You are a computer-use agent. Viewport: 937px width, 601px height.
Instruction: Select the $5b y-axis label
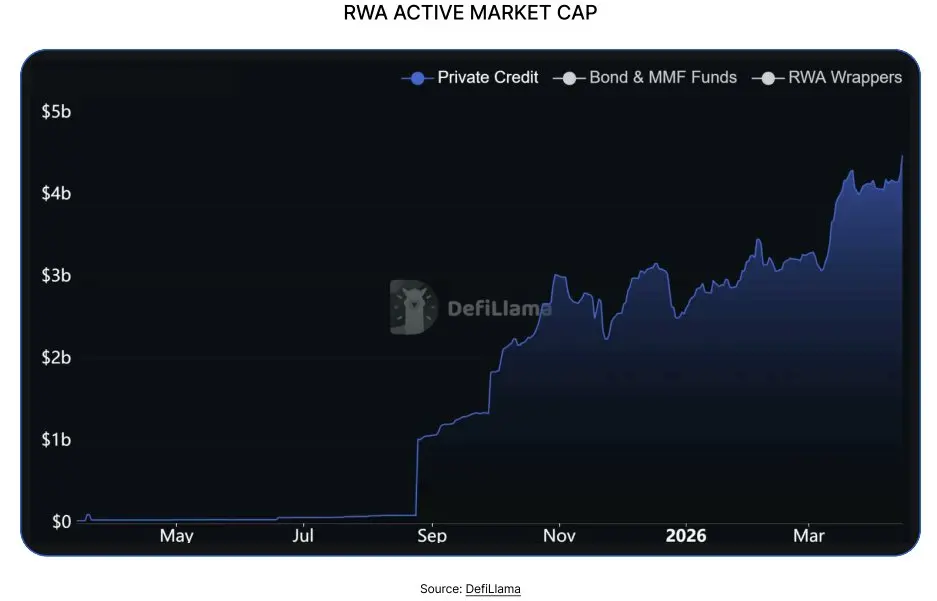tap(56, 112)
